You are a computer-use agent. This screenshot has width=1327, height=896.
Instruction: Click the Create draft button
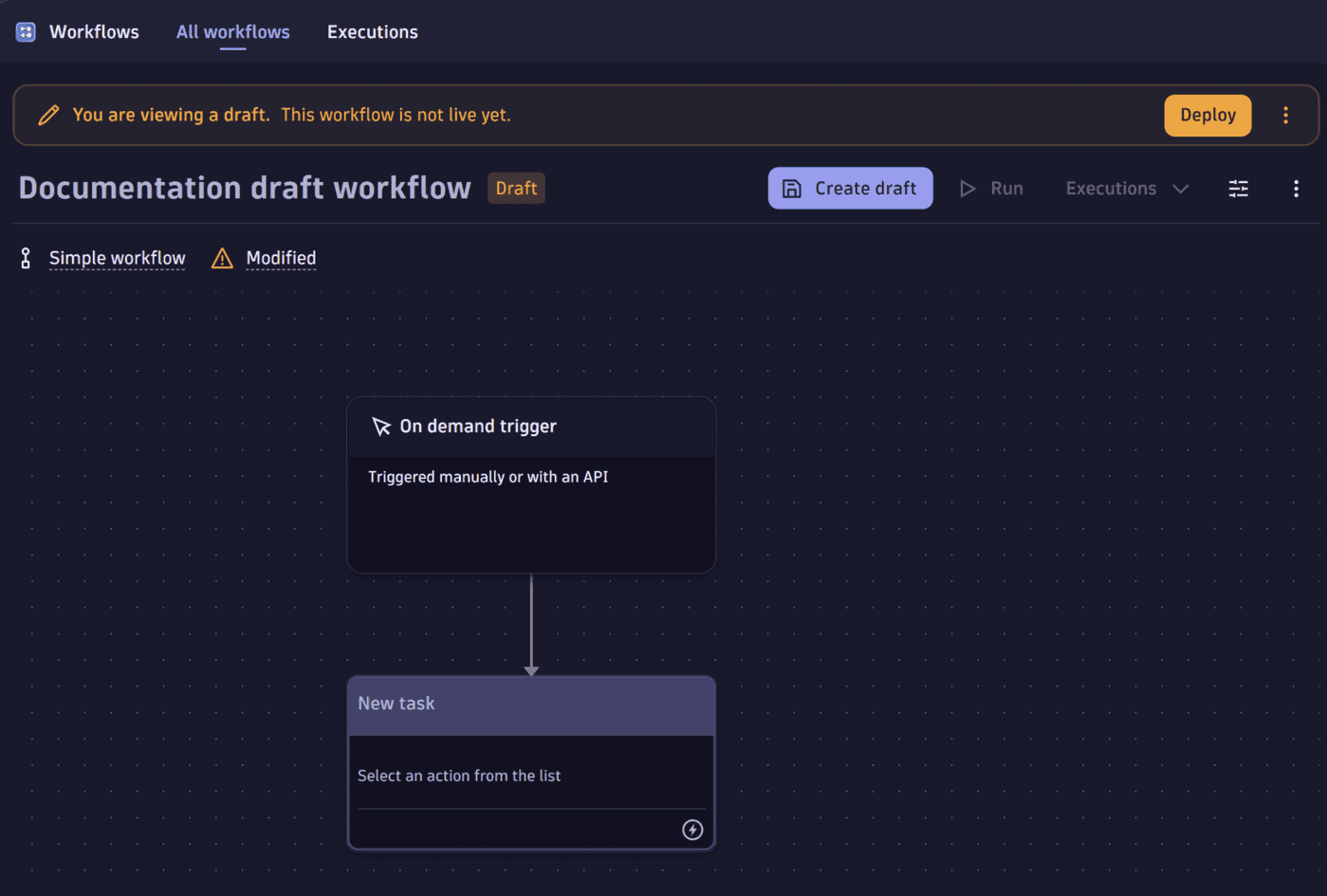tap(850, 188)
